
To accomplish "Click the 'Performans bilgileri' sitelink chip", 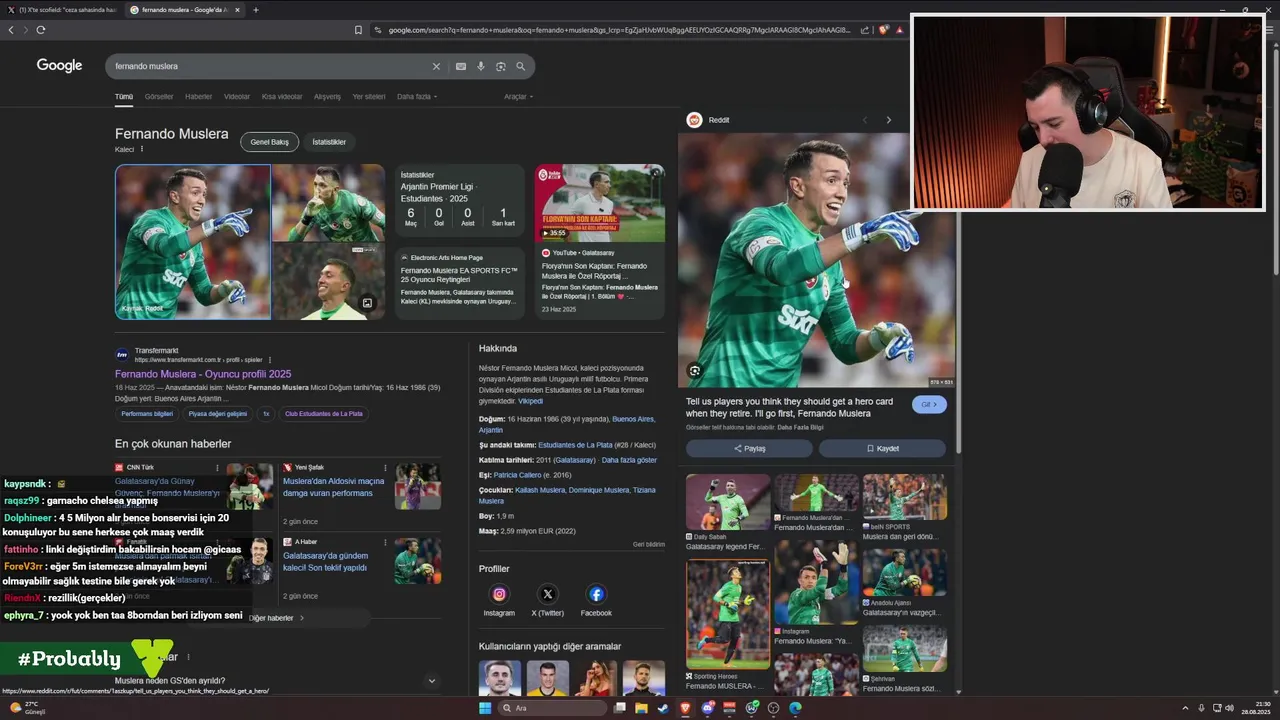I will pyautogui.click(x=147, y=413).
